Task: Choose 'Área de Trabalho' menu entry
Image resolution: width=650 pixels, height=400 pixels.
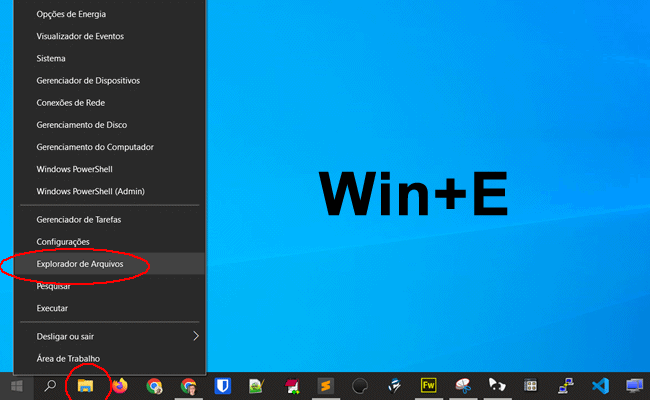Action: tap(68, 358)
